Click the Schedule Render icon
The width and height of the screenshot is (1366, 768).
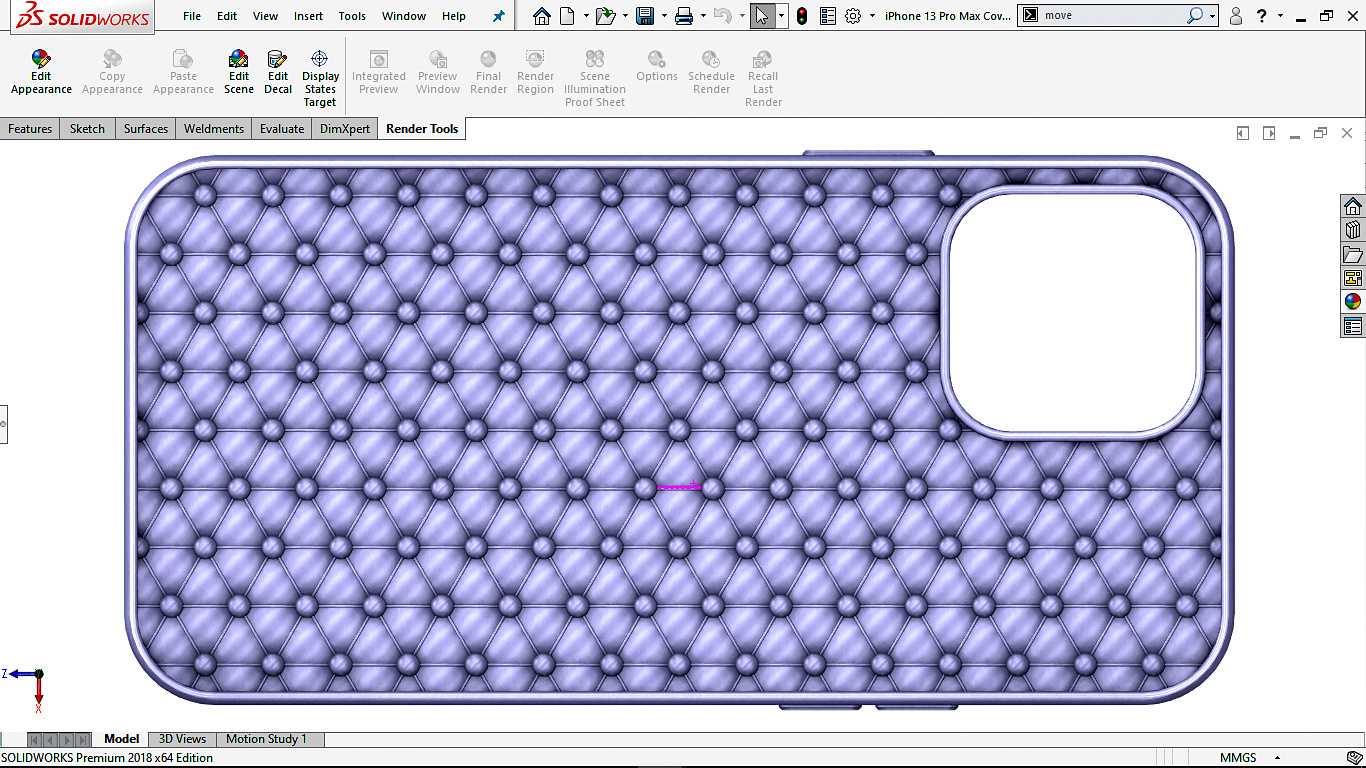711,60
